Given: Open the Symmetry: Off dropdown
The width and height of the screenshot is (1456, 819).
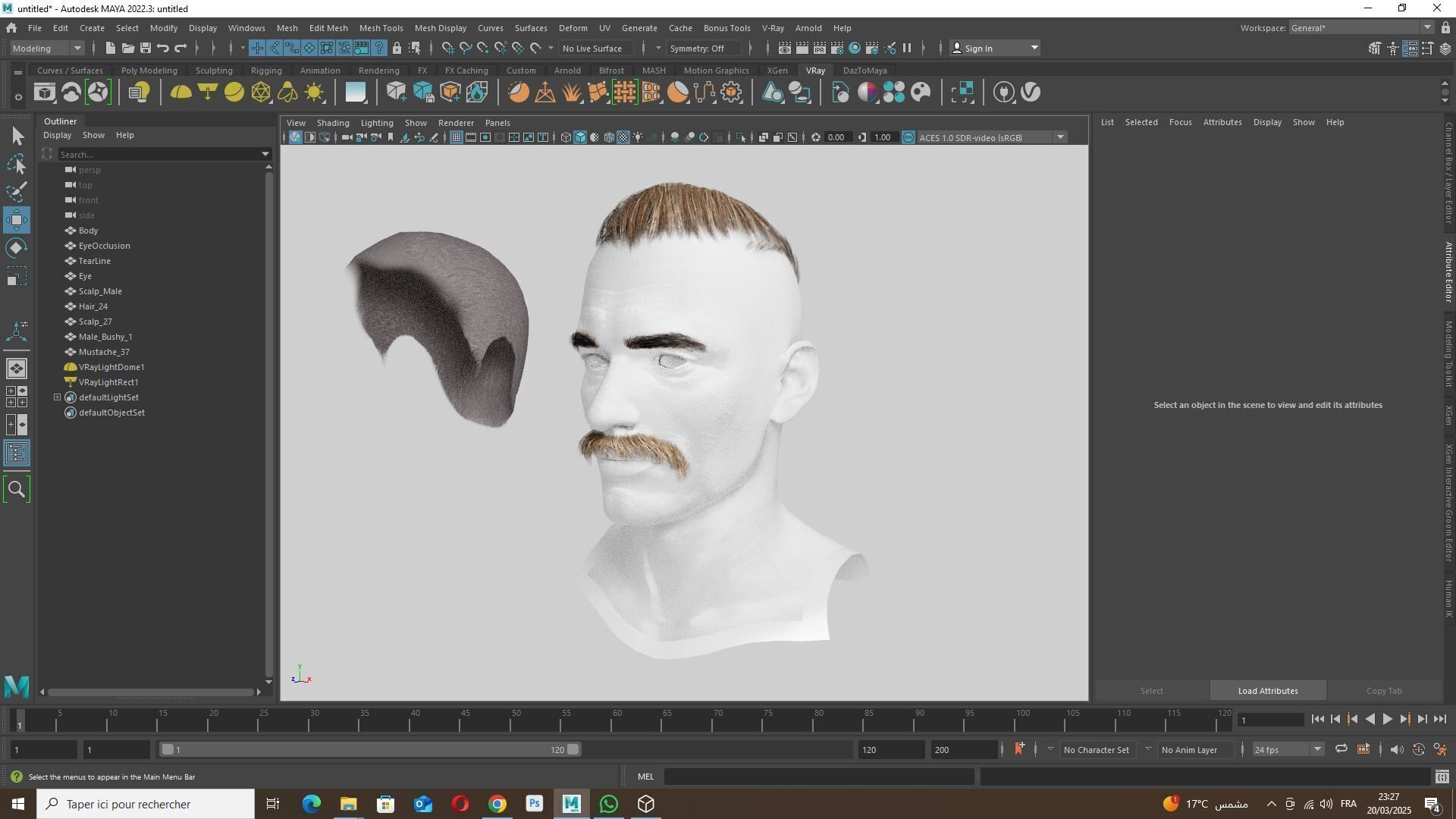Looking at the screenshot, I should pyautogui.click(x=702, y=48).
